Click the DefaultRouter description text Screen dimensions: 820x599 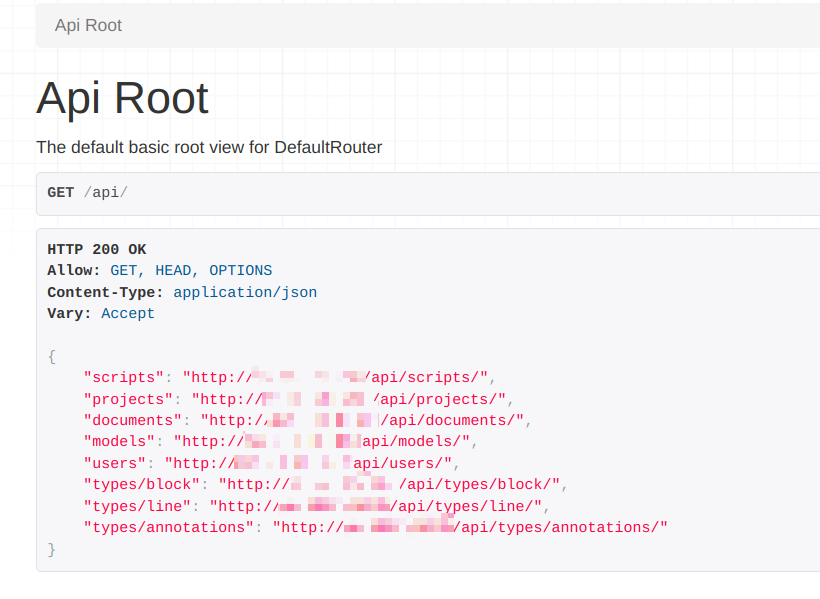209,147
